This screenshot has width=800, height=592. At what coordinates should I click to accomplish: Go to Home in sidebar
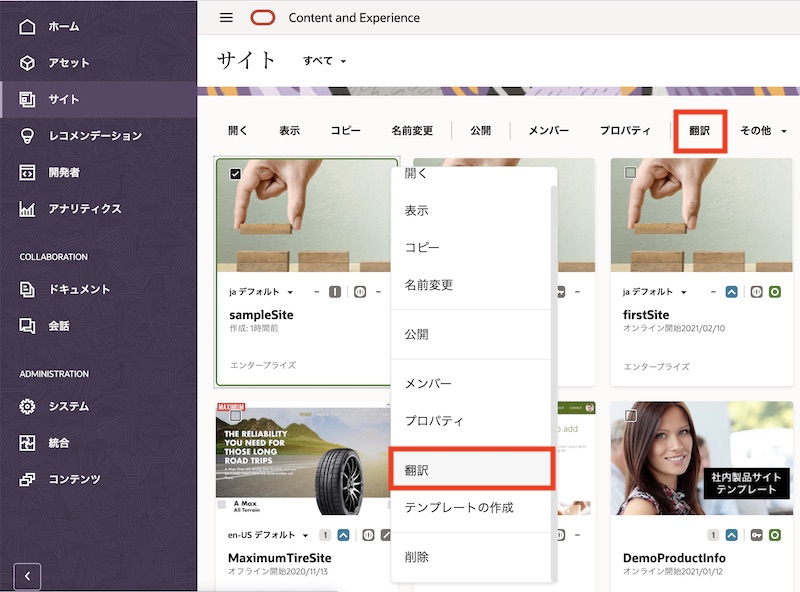click(x=63, y=26)
